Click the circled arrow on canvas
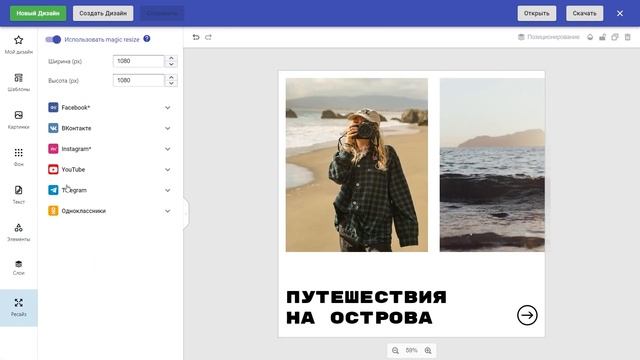The height and width of the screenshot is (360, 640). tap(527, 315)
